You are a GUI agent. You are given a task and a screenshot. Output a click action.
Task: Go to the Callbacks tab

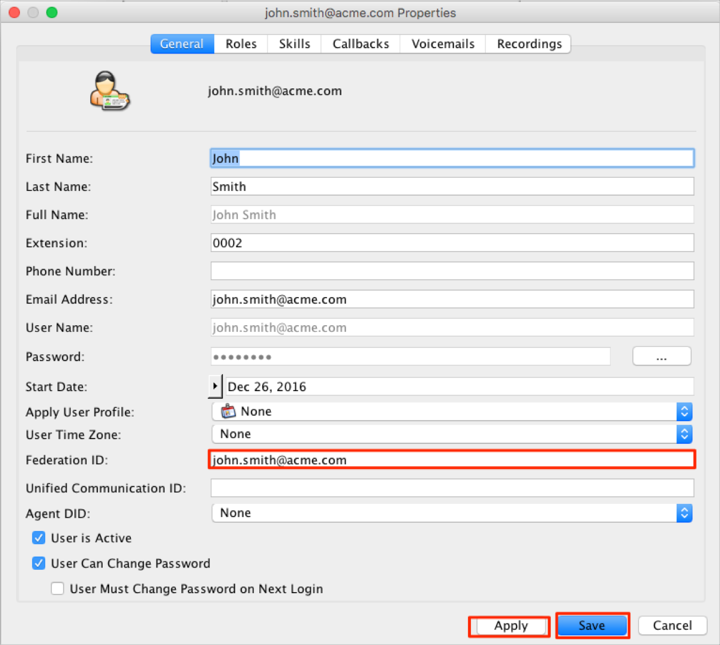coord(361,44)
